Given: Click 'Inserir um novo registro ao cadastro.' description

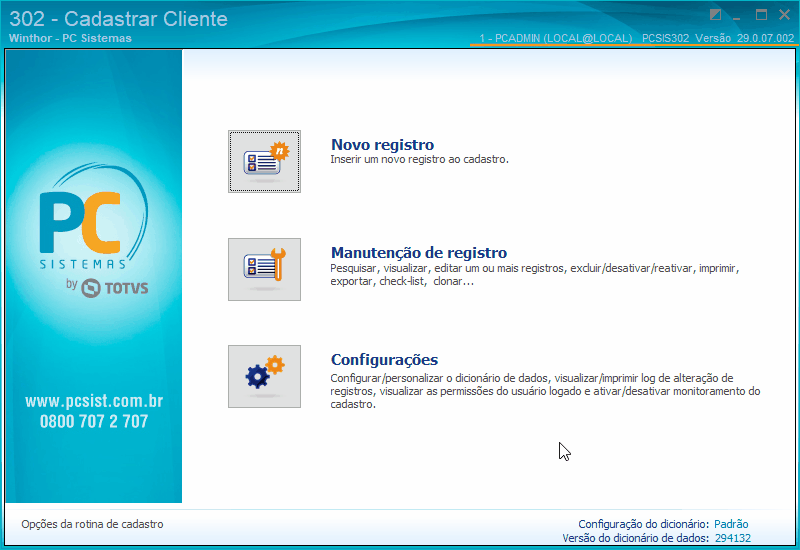Looking at the screenshot, I should 419,159.
